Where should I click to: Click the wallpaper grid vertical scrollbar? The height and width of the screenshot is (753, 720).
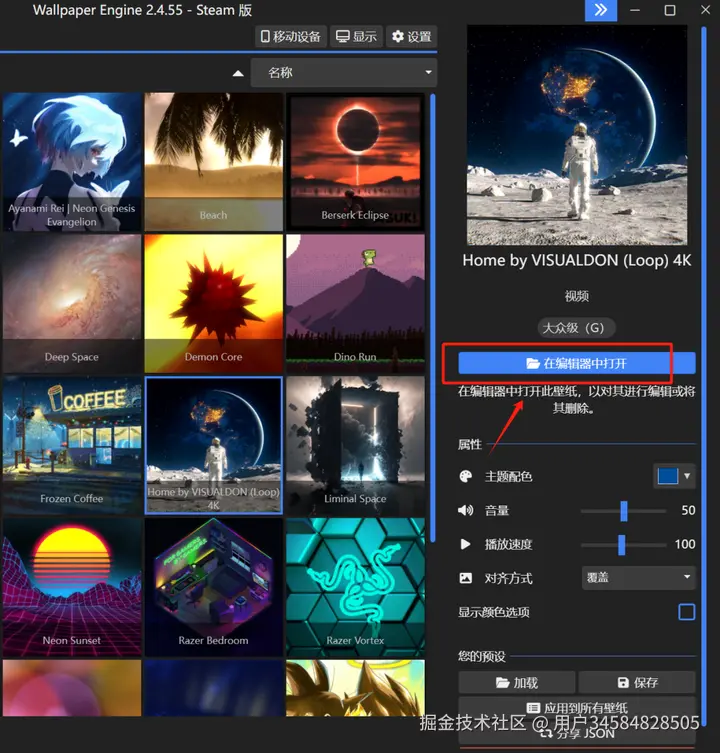(x=433, y=318)
